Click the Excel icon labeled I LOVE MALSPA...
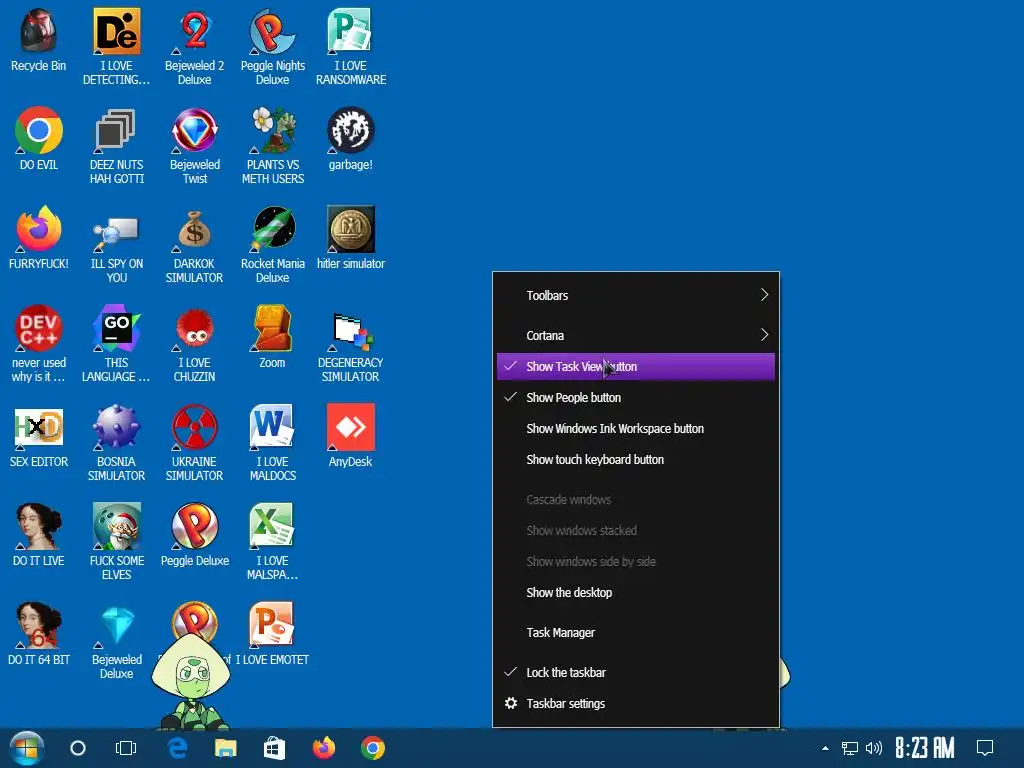The height and width of the screenshot is (768, 1024). [x=273, y=526]
